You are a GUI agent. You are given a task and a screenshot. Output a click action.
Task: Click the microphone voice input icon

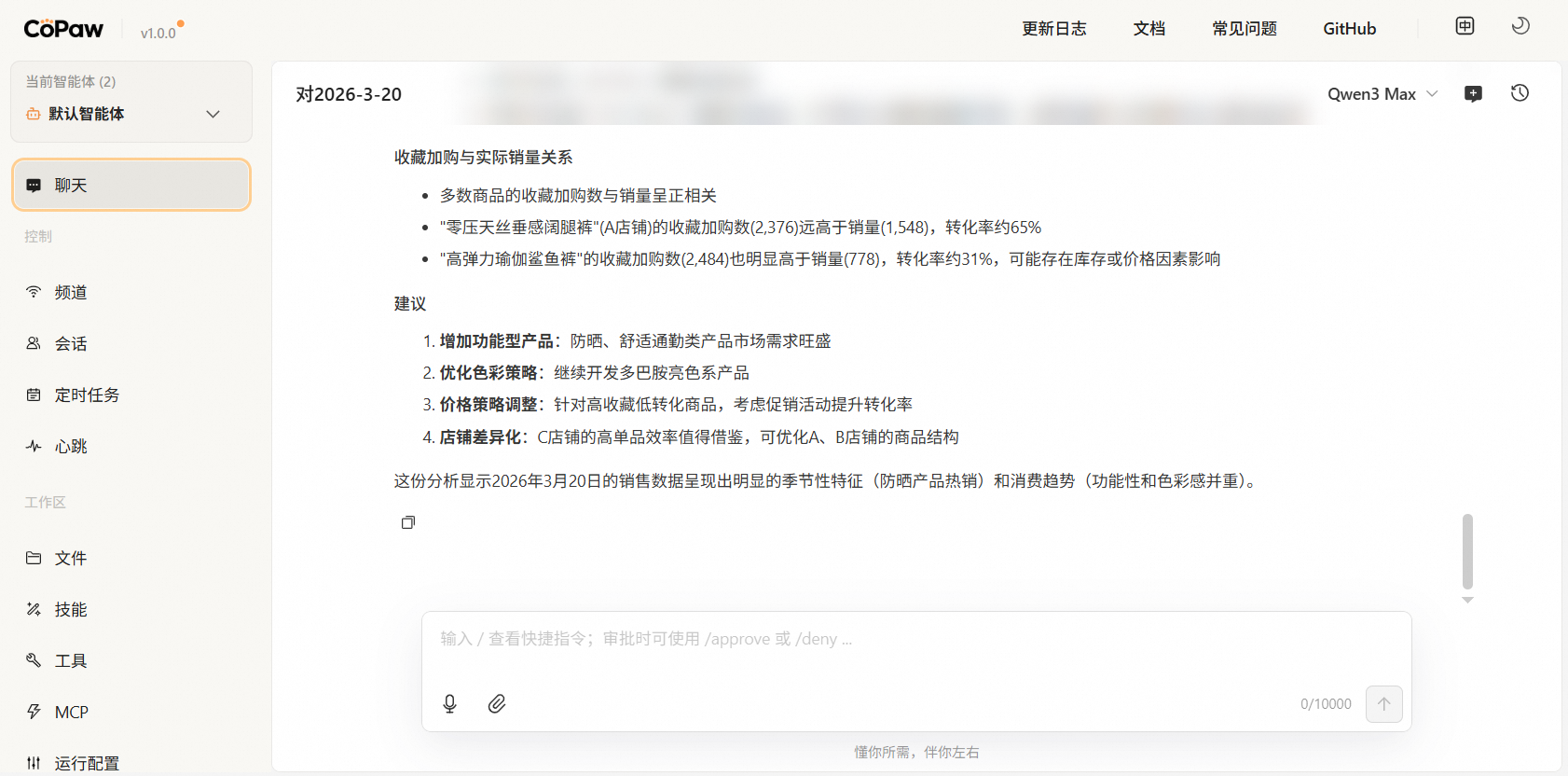[x=449, y=703]
